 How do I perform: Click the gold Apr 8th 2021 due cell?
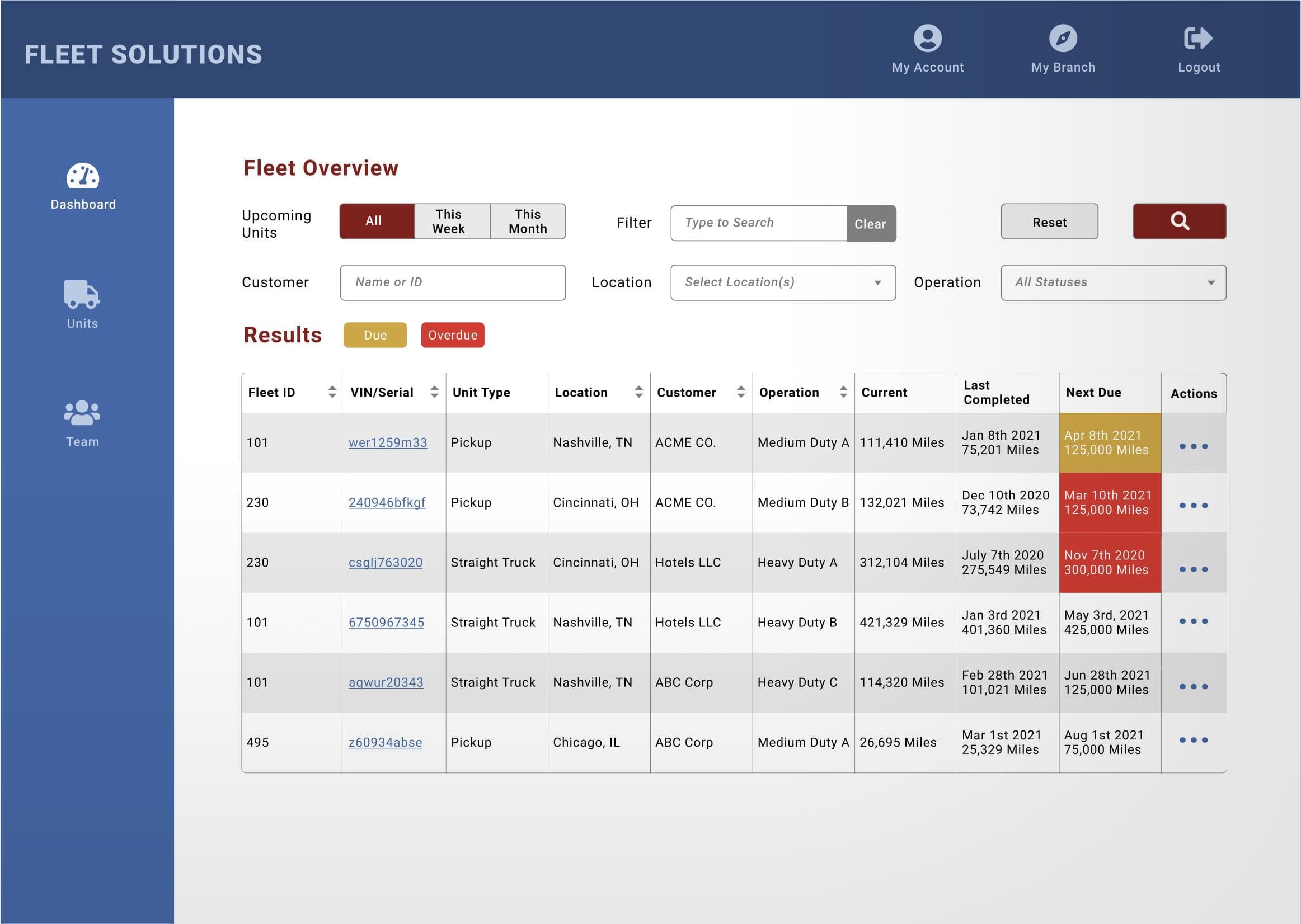click(x=1110, y=442)
